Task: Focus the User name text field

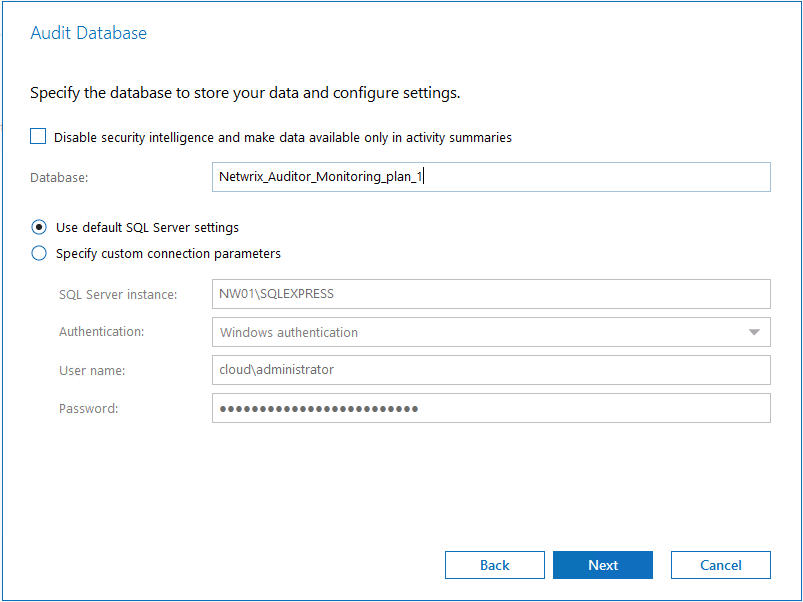Action: pyautogui.click(x=490, y=370)
